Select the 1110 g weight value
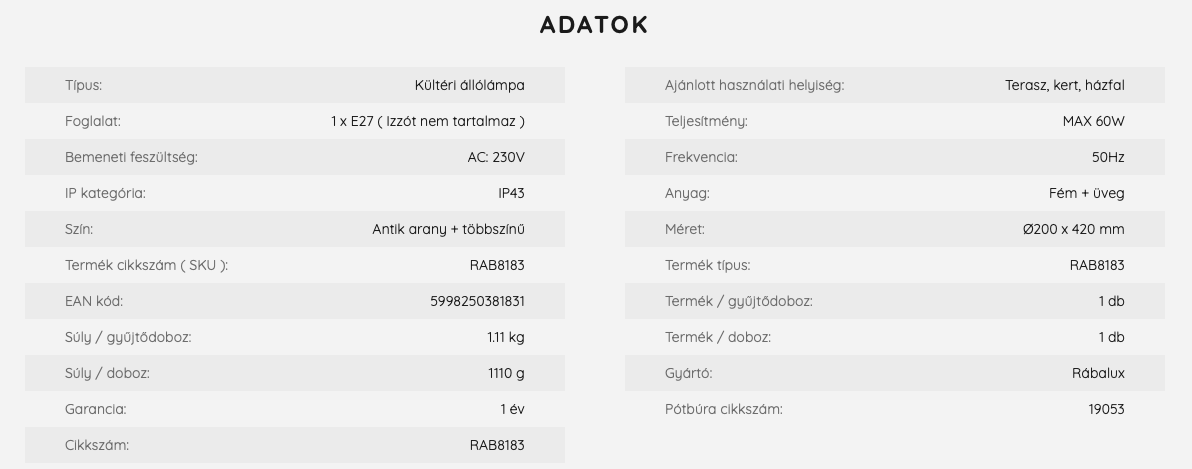Image resolution: width=1192 pixels, height=469 pixels. [x=506, y=373]
